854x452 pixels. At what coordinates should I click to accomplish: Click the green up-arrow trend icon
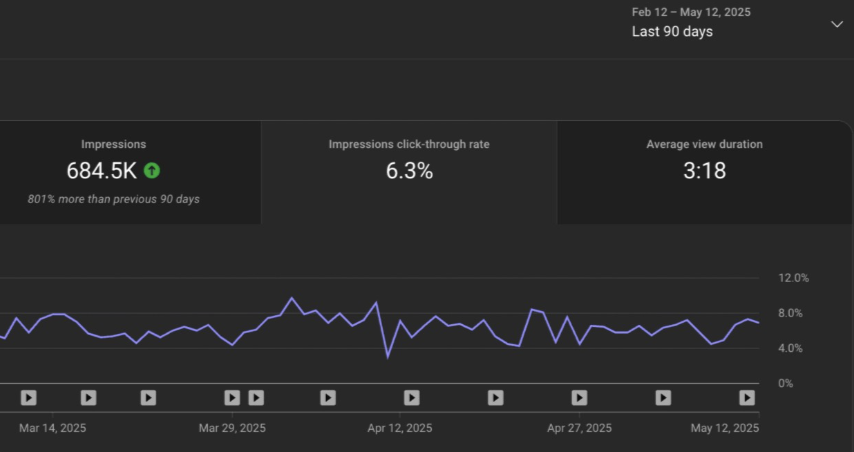pyautogui.click(x=152, y=171)
